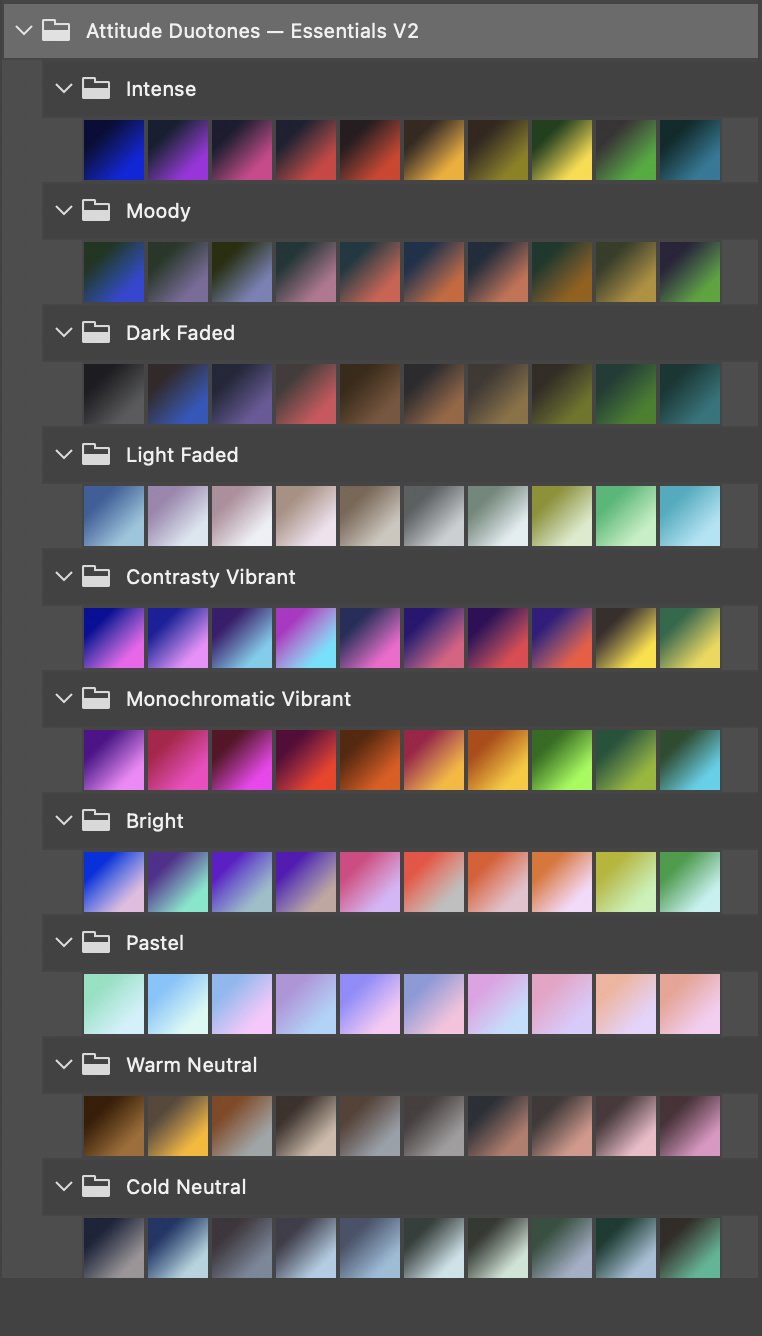Click the Light Faded folder icon
Image resolution: width=762 pixels, height=1336 pixels.
(x=95, y=454)
